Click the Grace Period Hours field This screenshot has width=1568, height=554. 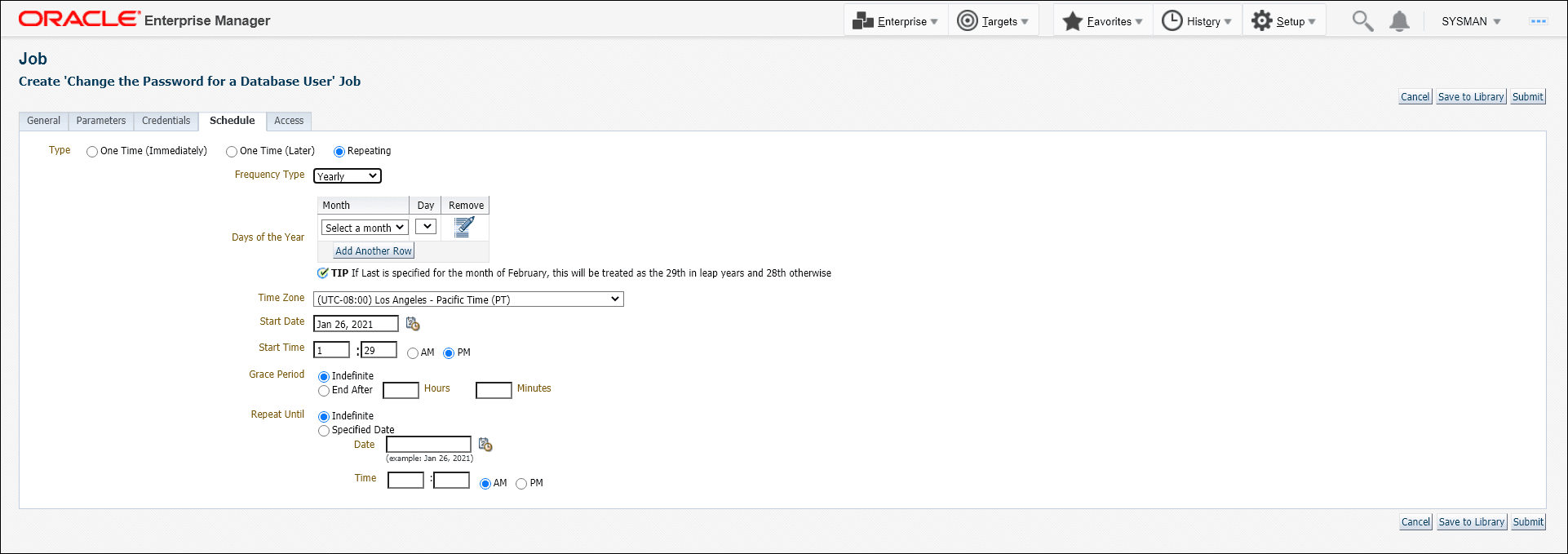pos(401,390)
